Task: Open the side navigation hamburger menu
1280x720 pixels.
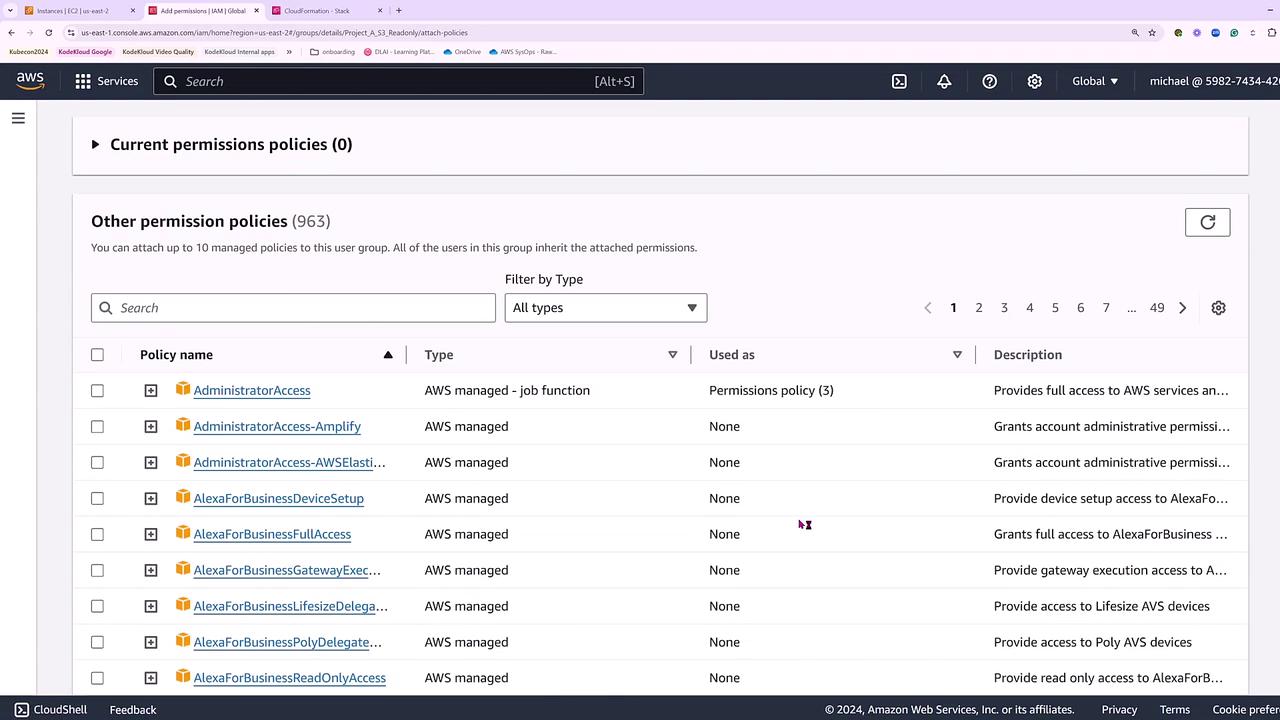Action: (18, 118)
